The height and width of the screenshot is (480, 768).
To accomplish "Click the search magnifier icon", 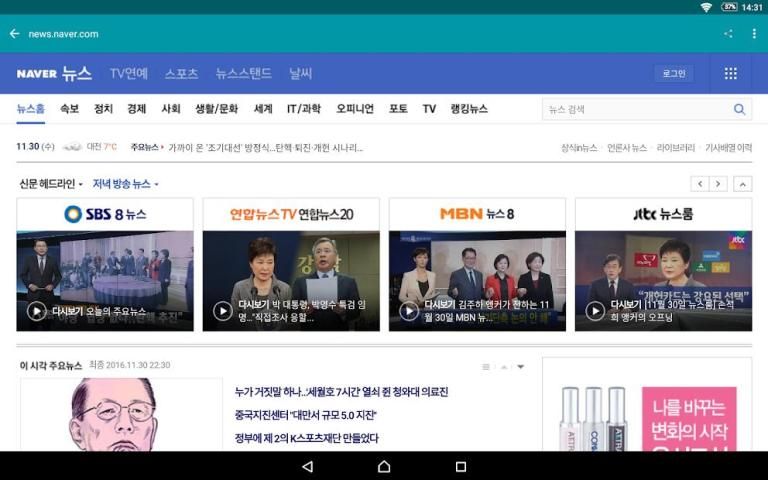I will 739,109.
